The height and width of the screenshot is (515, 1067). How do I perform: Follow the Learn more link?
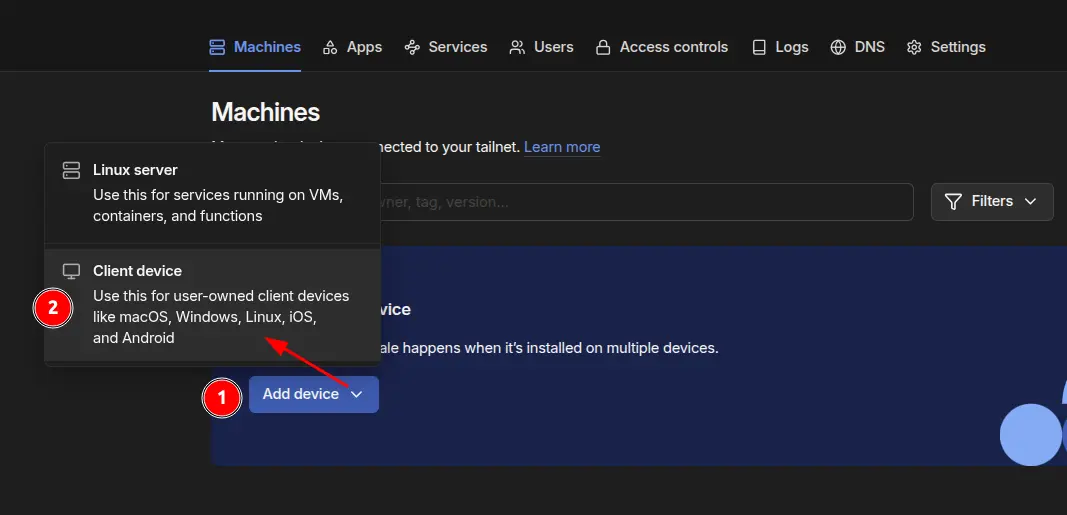(562, 147)
